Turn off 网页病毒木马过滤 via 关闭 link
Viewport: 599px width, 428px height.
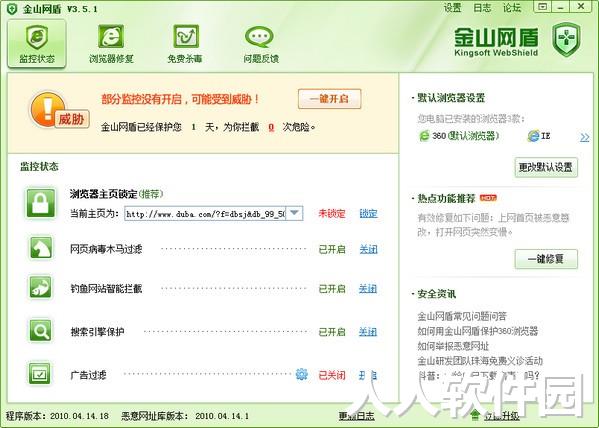tap(368, 250)
